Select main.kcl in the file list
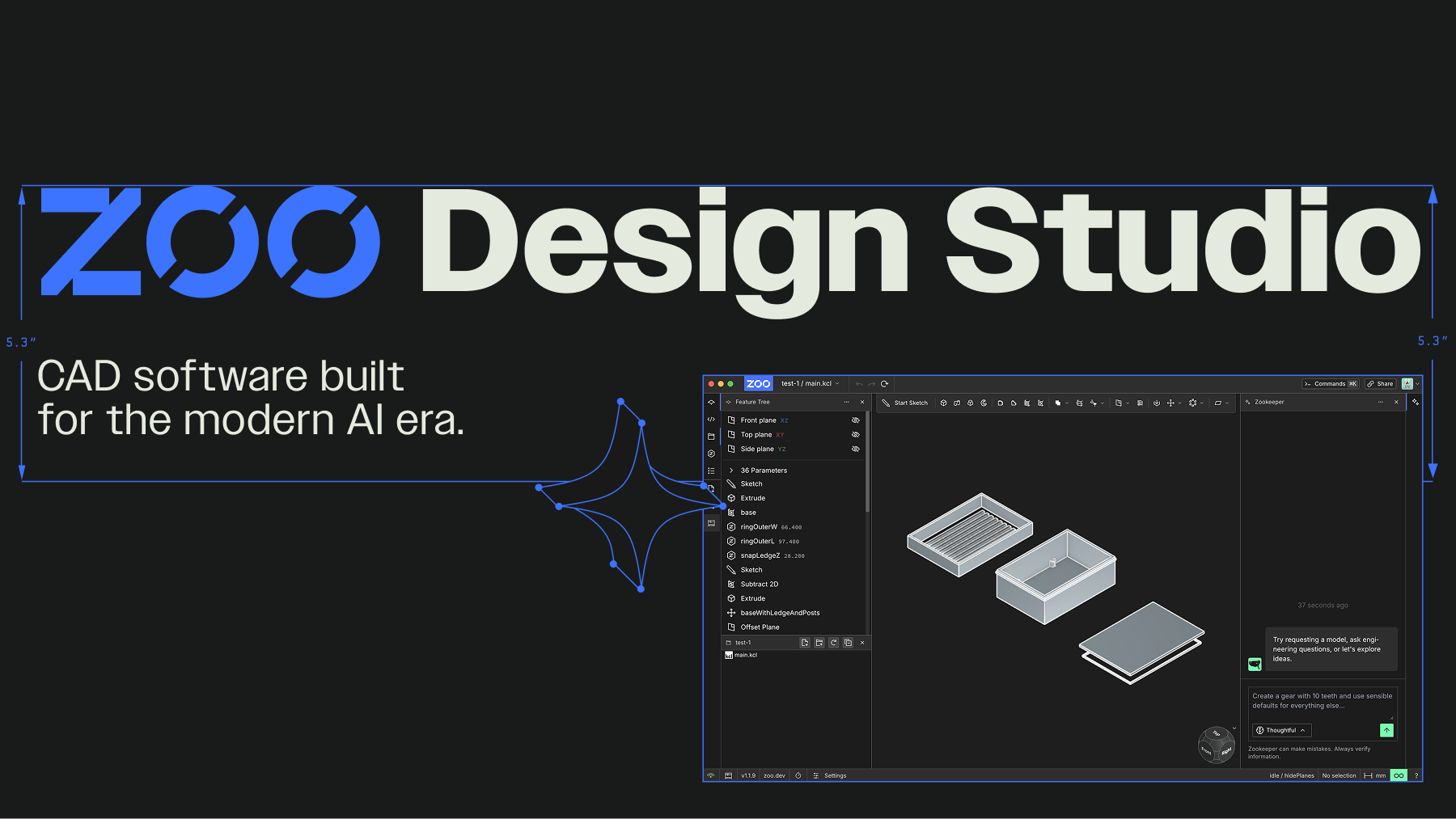This screenshot has width=1456, height=819. click(745, 655)
